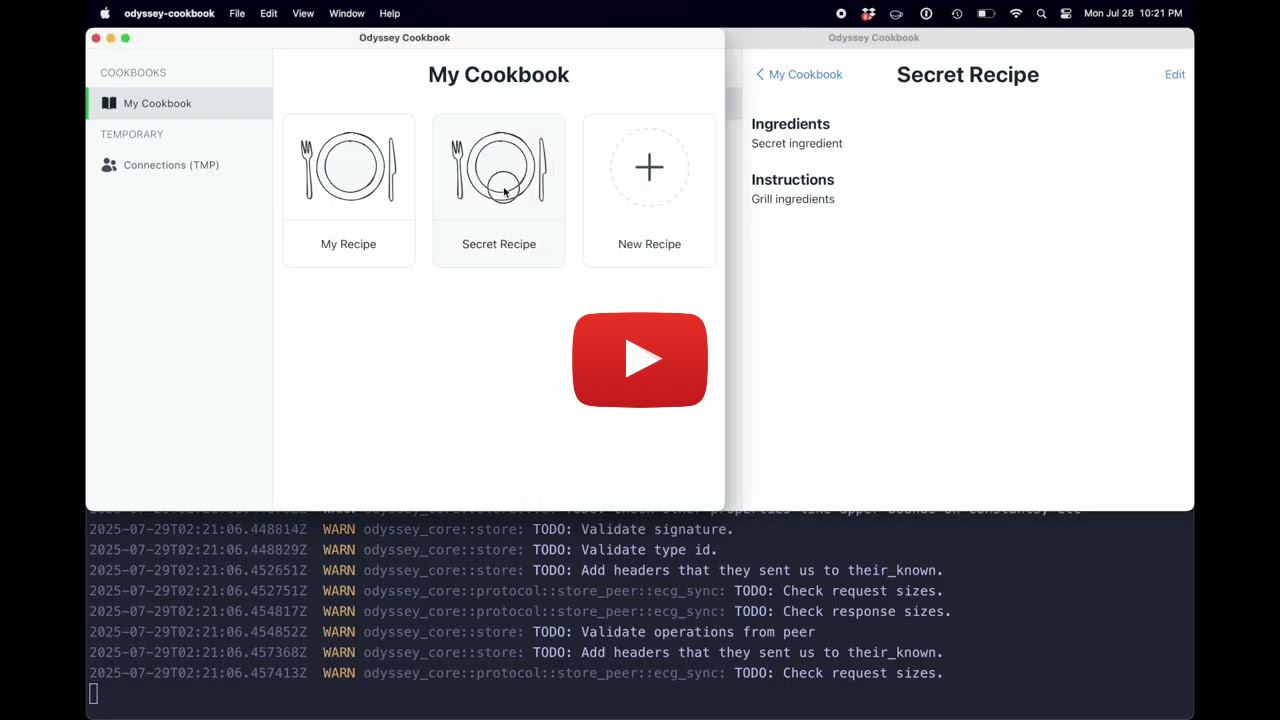
Task: Click the book icon beside My Cookbook
Action: coord(109,103)
